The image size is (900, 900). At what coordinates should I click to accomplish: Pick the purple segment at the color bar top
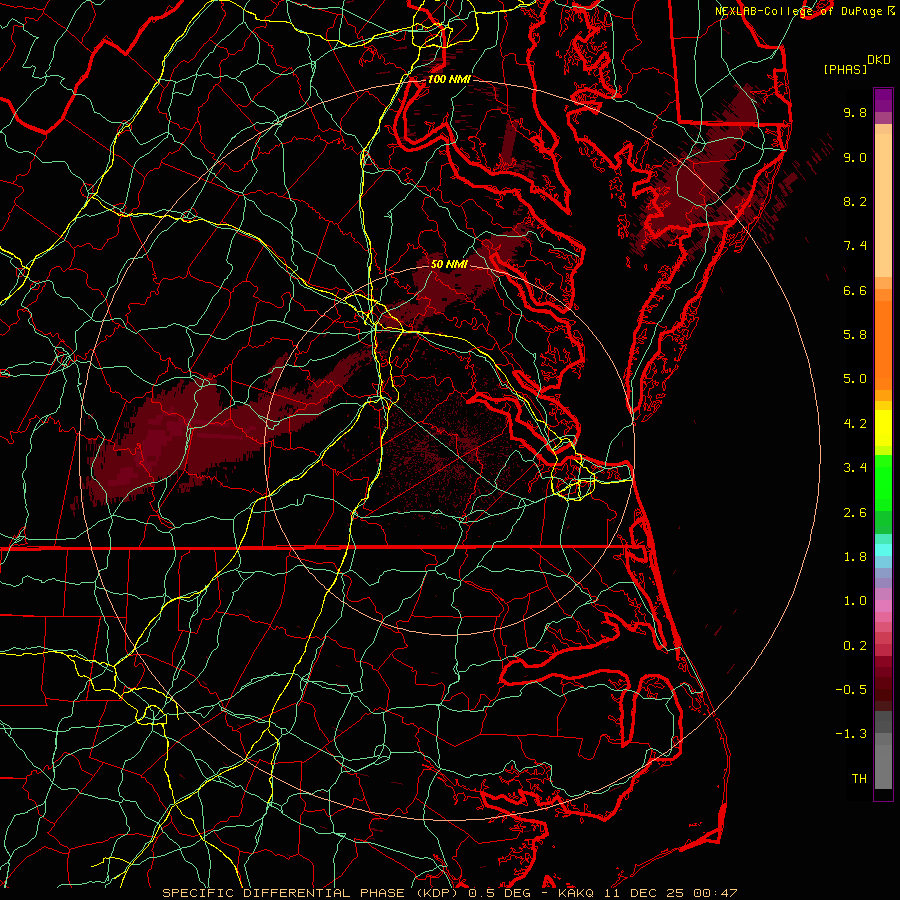[x=883, y=100]
